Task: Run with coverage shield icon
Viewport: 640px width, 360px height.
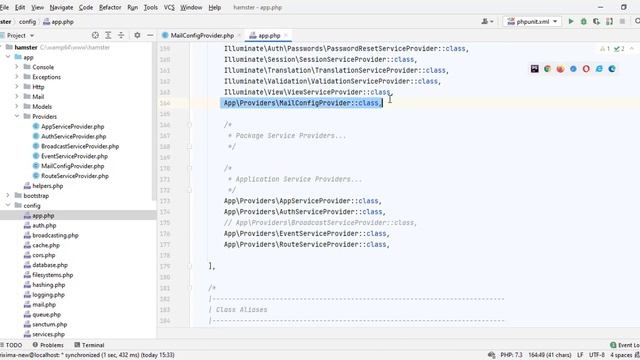Action: point(596,21)
